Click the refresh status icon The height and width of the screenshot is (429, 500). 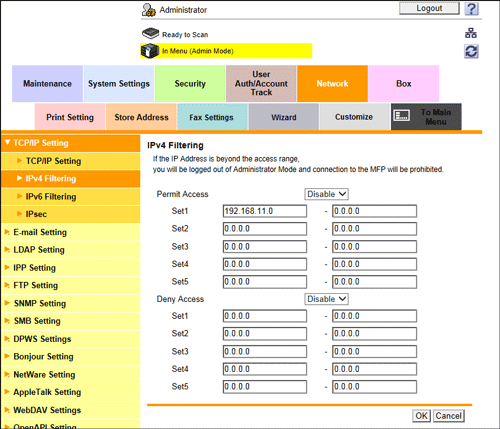pyautogui.click(x=471, y=52)
